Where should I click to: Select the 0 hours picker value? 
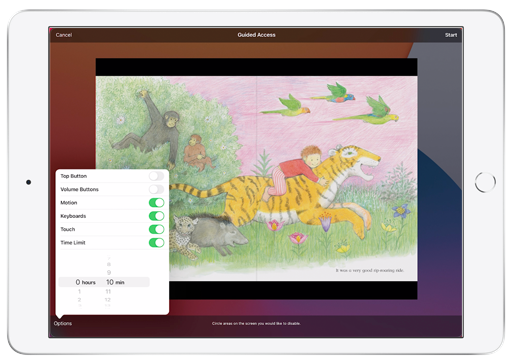[85, 282]
